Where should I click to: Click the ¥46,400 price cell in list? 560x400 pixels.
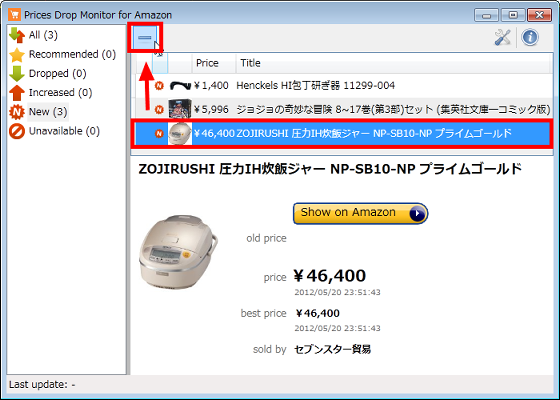(x=214, y=134)
